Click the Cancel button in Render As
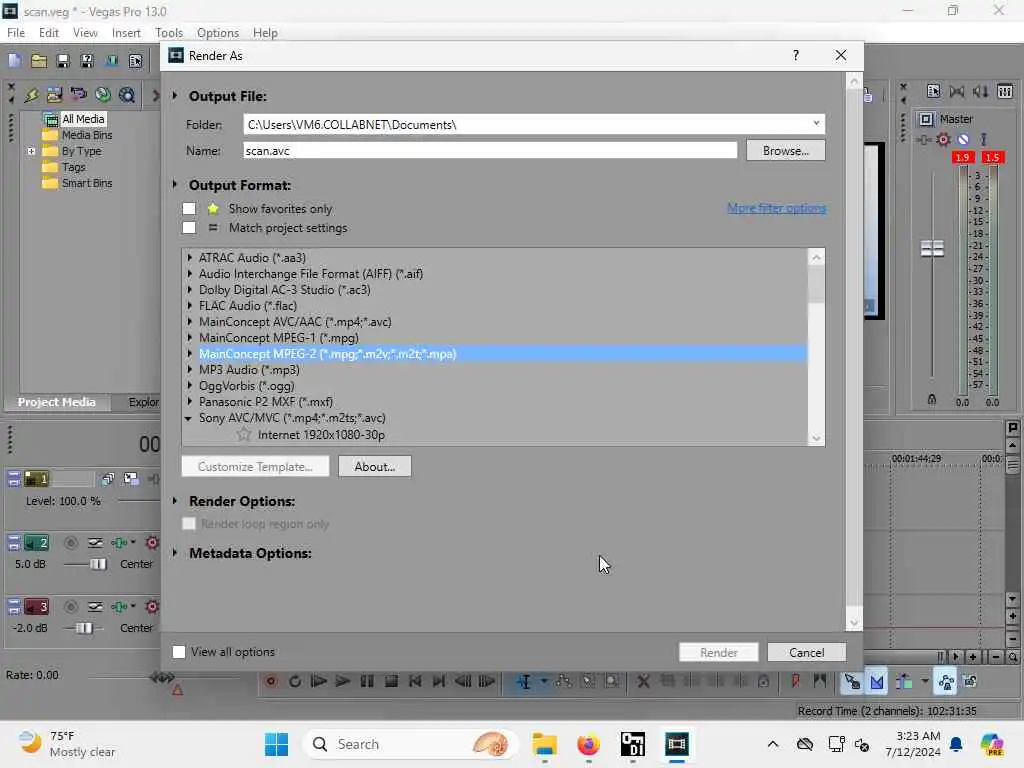Viewport: 1024px width, 768px height. (x=807, y=652)
